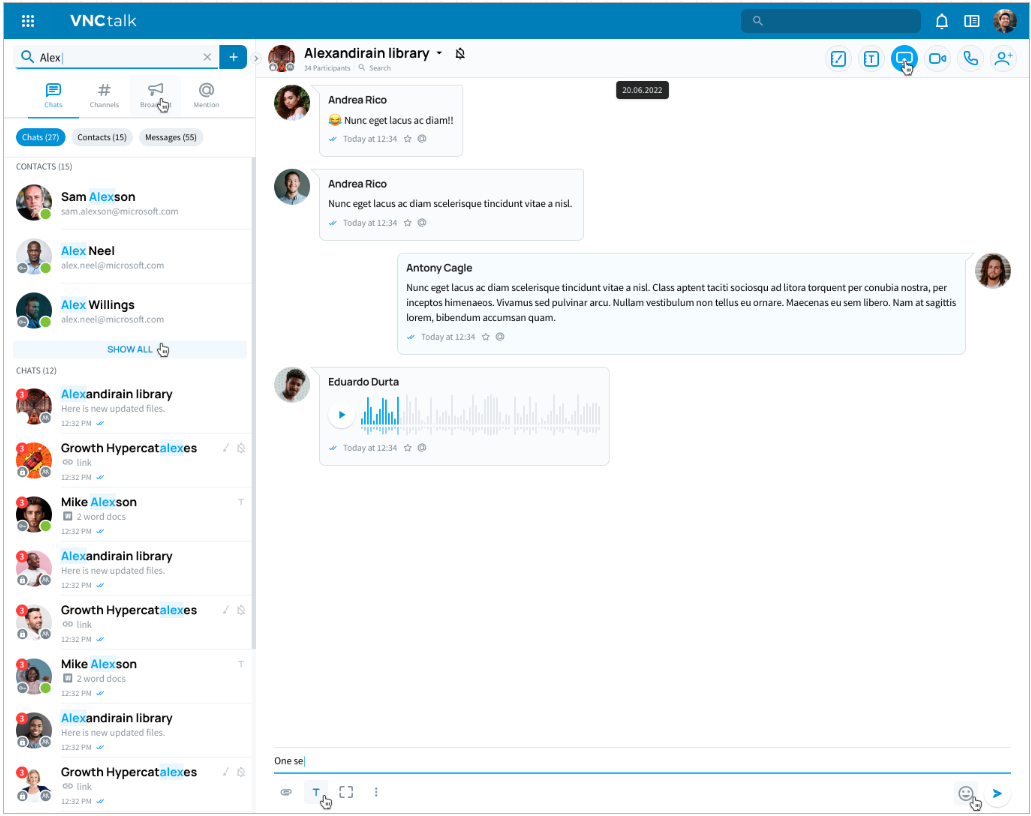Click SHOW ALL under contacts
The width and height of the screenshot is (1031, 816).
click(130, 349)
